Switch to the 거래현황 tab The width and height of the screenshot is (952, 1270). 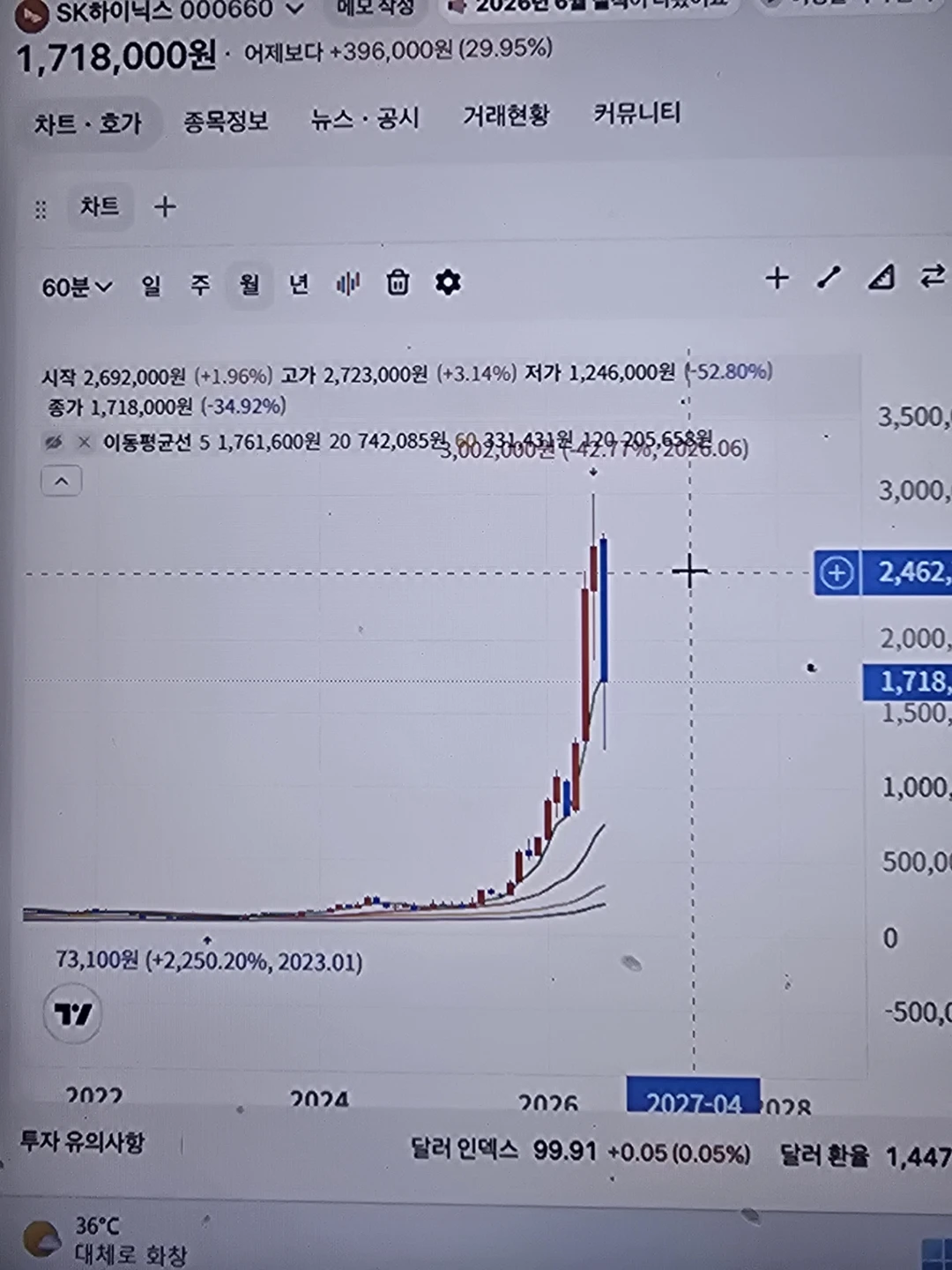pos(506,116)
